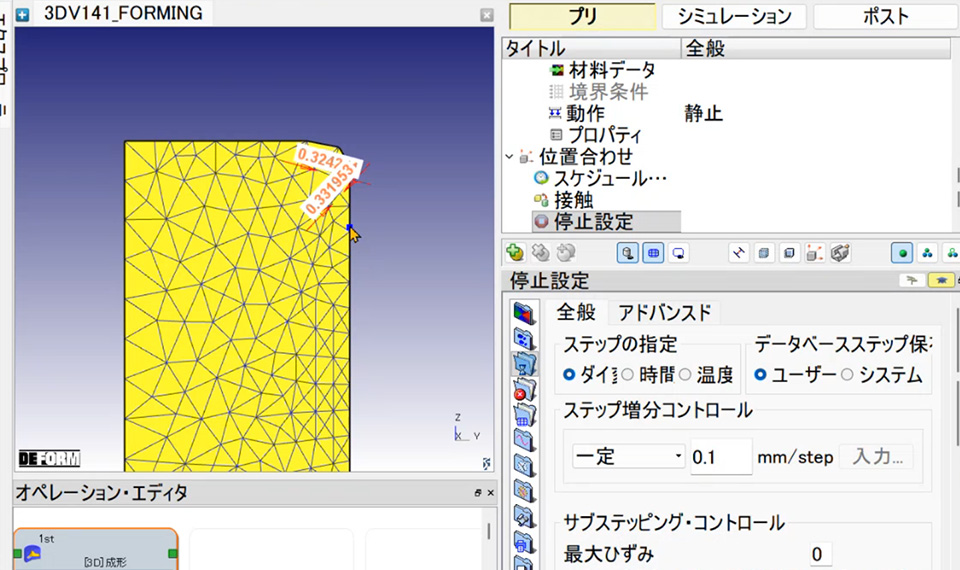
Task: Click the 入力... button
Action: pyautogui.click(x=877, y=457)
